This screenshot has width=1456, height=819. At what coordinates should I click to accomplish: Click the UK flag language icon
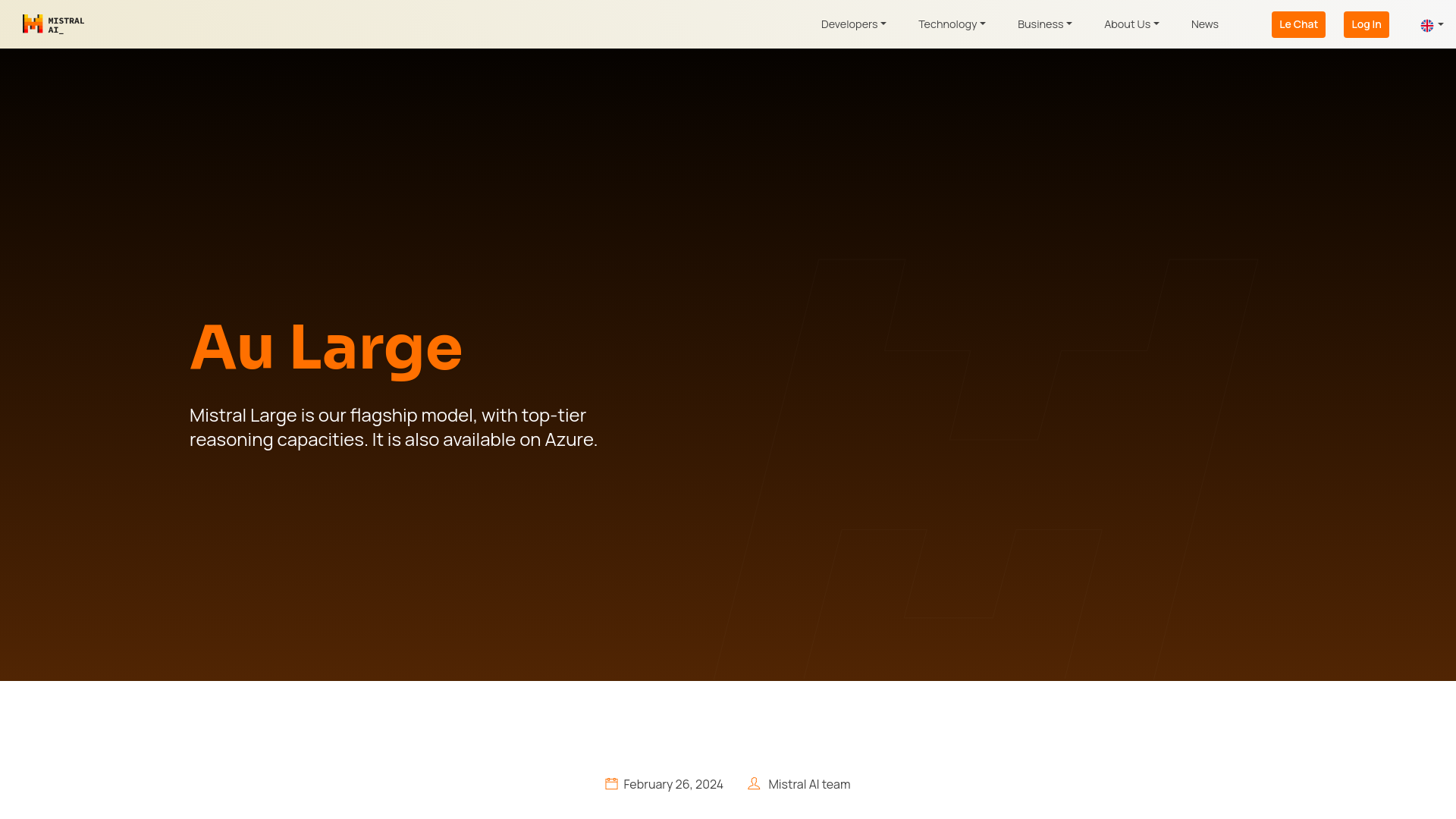1426,26
